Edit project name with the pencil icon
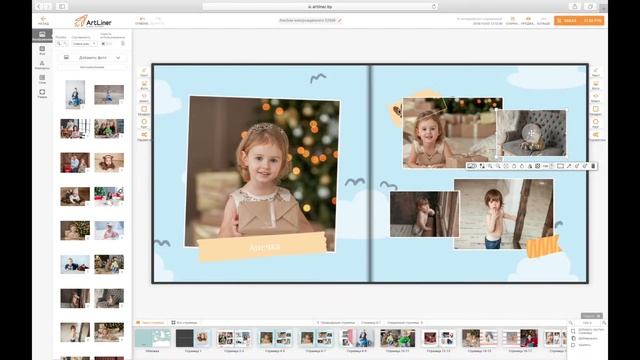The width and height of the screenshot is (640, 360). [x=340, y=20]
